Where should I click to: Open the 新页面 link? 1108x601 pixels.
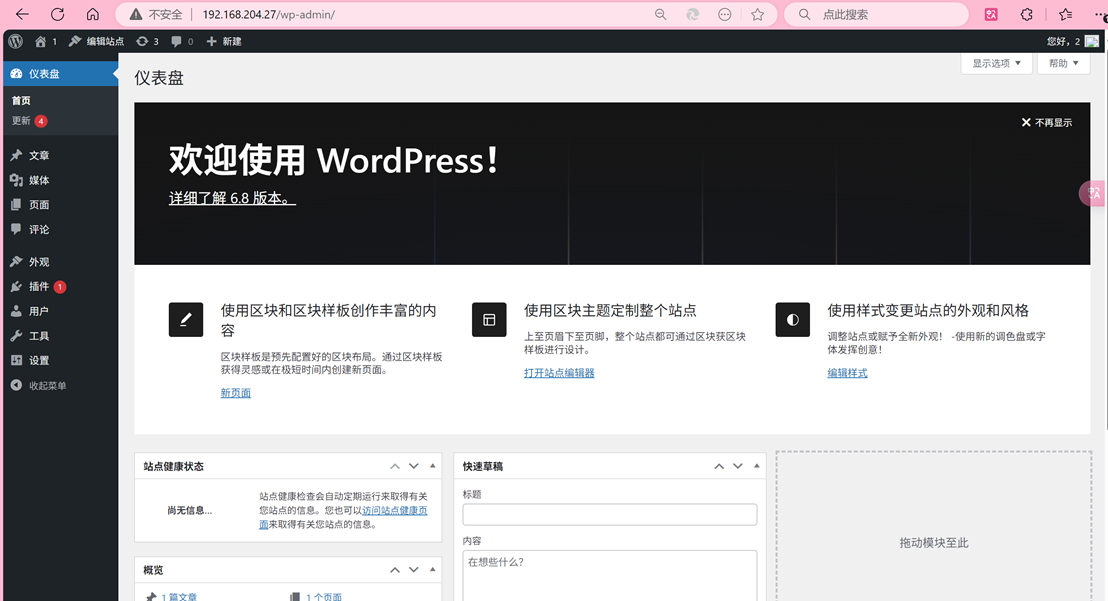pyautogui.click(x=235, y=393)
